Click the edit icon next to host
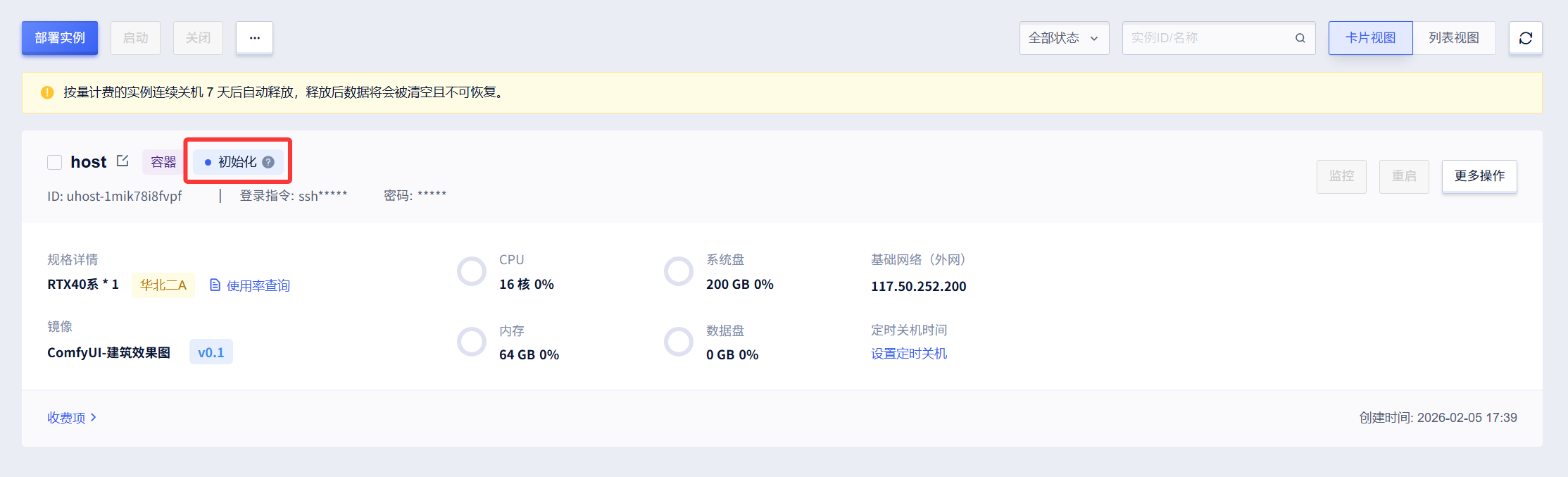This screenshot has width=1568, height=477. [123, 161]
